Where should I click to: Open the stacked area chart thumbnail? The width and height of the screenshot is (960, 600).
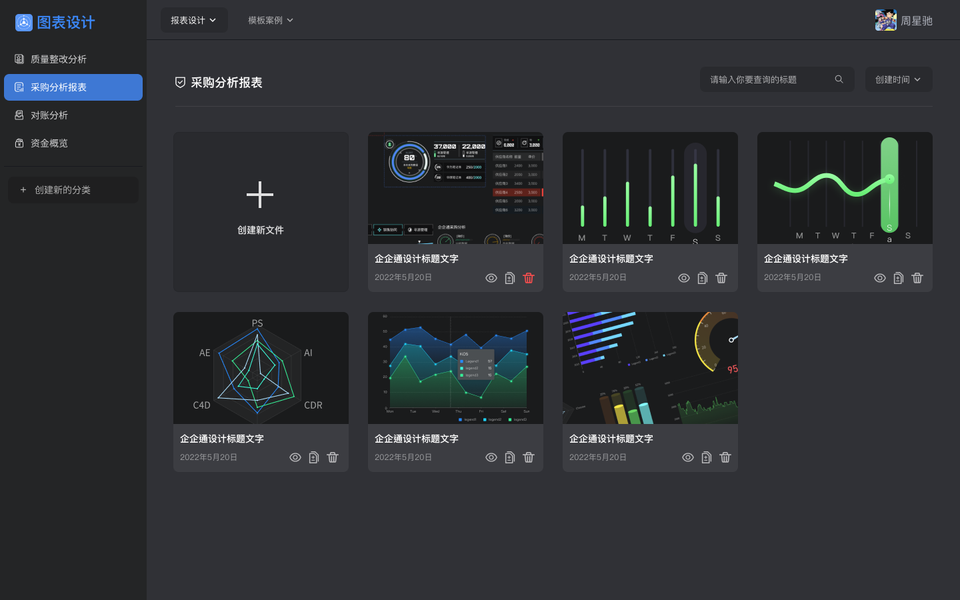(x=456, y=368)
